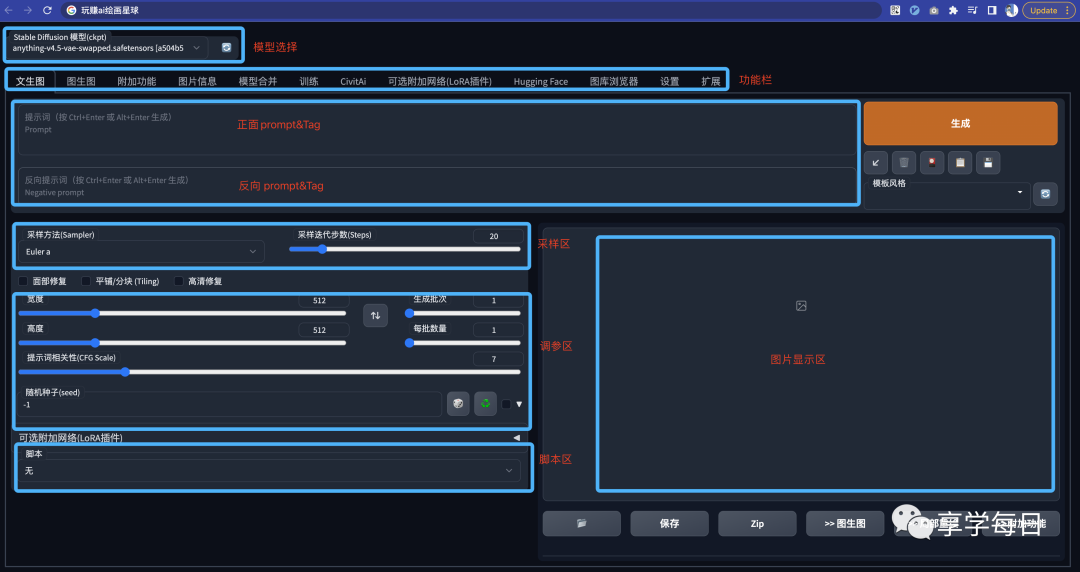Refresh the 模板风格 style list

1045,194
